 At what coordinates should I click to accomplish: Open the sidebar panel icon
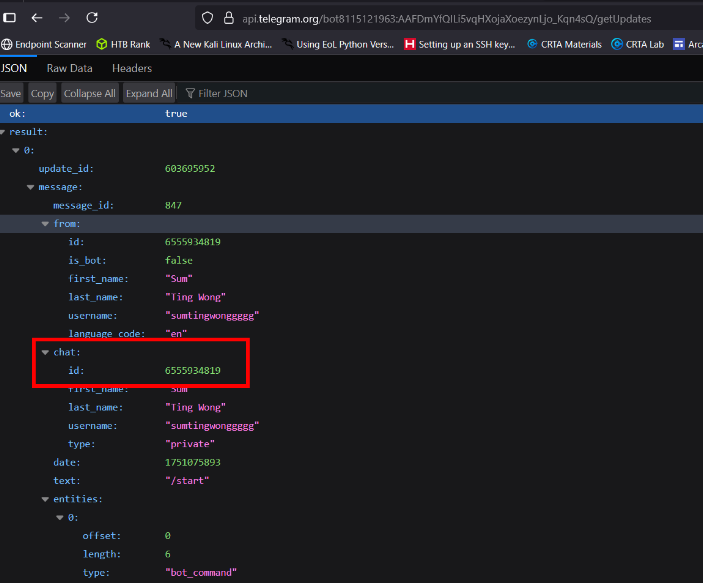[9, 18]
